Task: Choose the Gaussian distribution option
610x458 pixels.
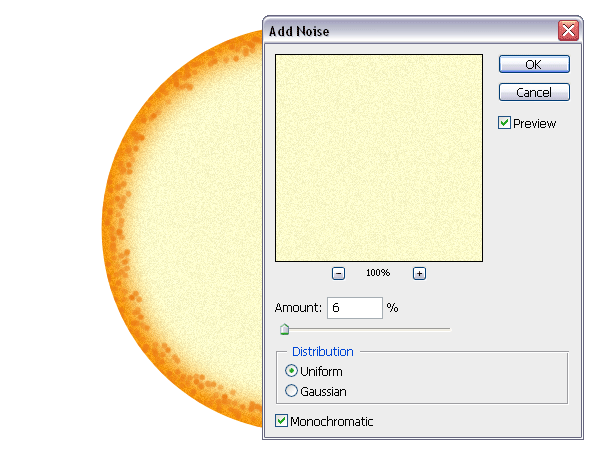Action: [292, 391]
